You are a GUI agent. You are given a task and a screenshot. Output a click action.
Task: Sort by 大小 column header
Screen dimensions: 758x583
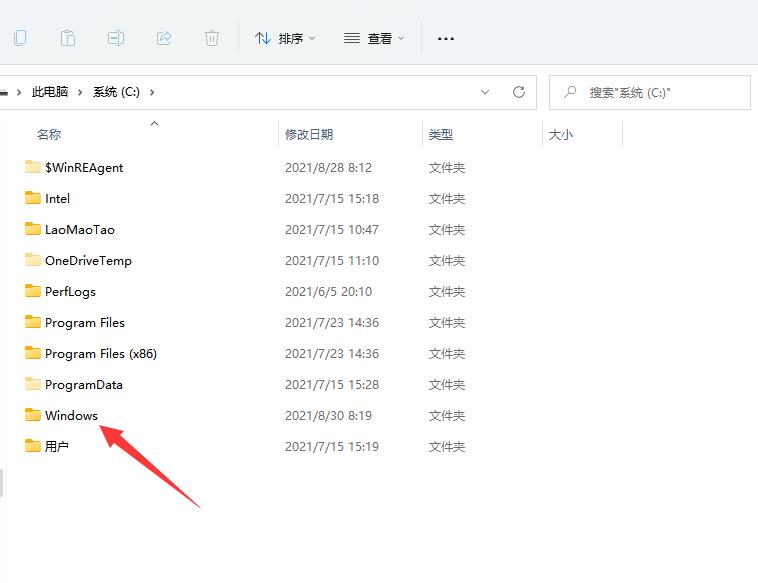tap(560, 134)
